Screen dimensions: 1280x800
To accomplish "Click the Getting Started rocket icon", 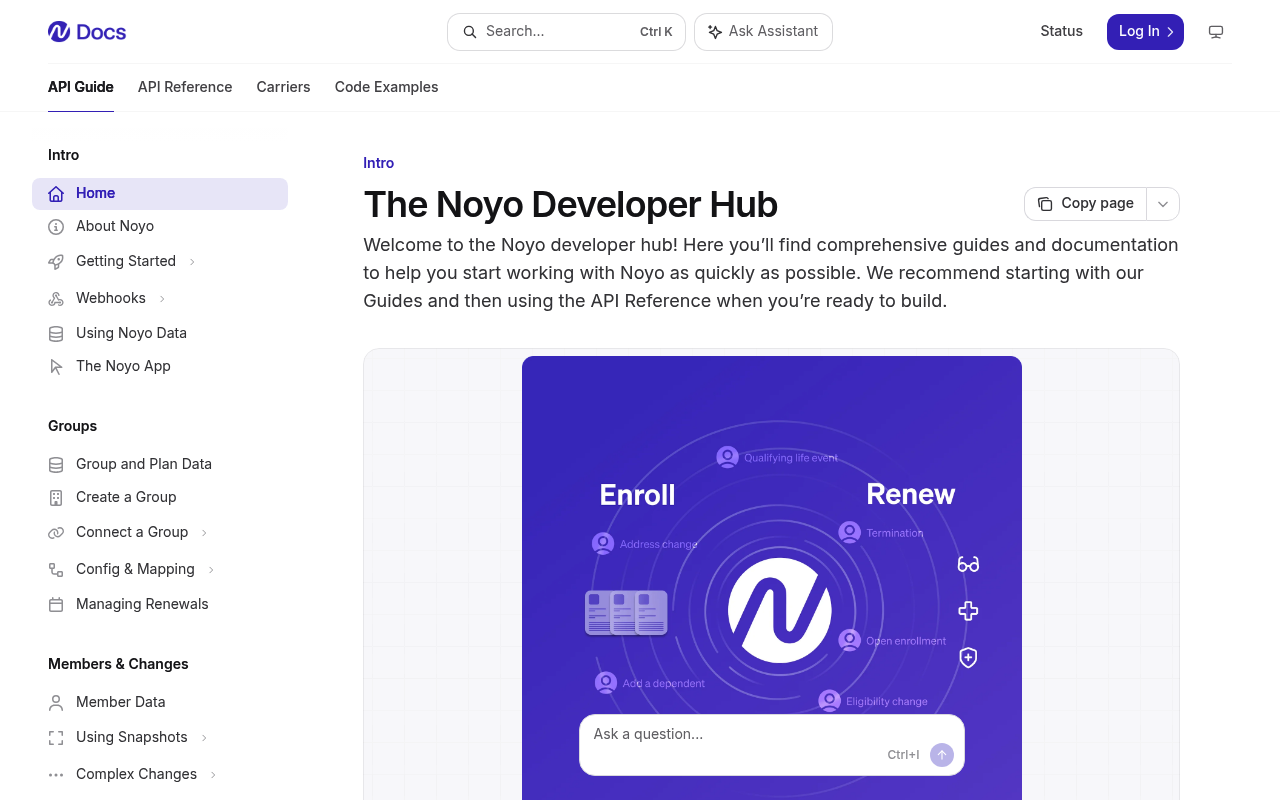I will (56, 262).
